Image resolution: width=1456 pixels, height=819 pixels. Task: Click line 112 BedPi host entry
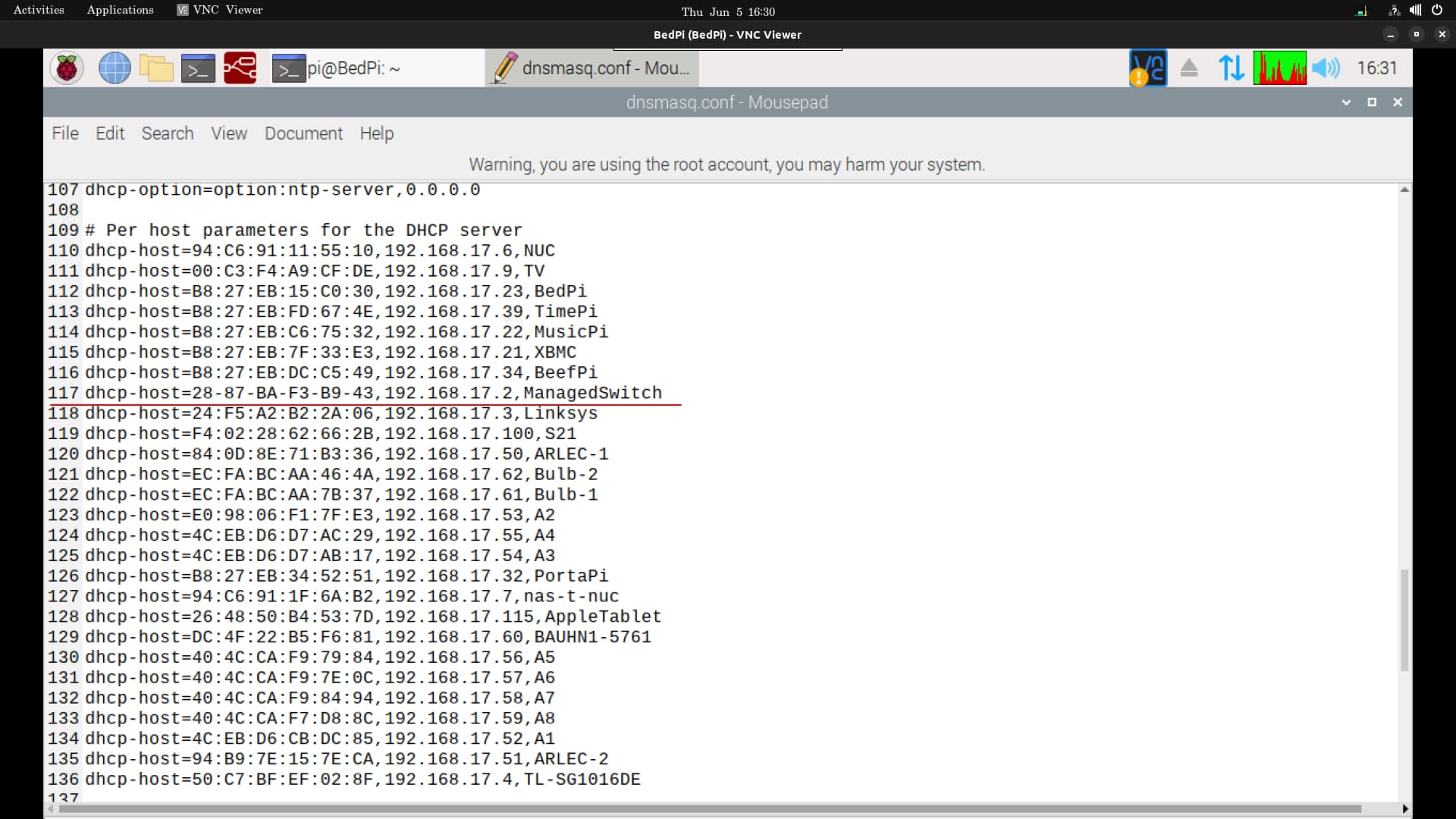coord(336,291)
